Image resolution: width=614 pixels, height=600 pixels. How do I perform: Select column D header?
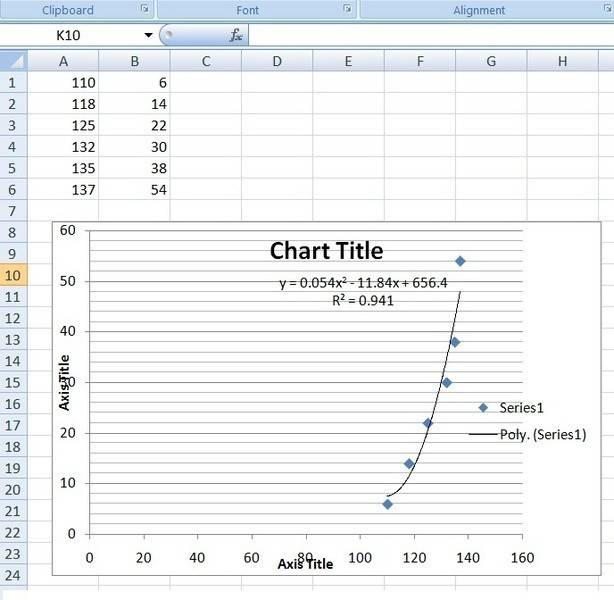click(277, 61)
